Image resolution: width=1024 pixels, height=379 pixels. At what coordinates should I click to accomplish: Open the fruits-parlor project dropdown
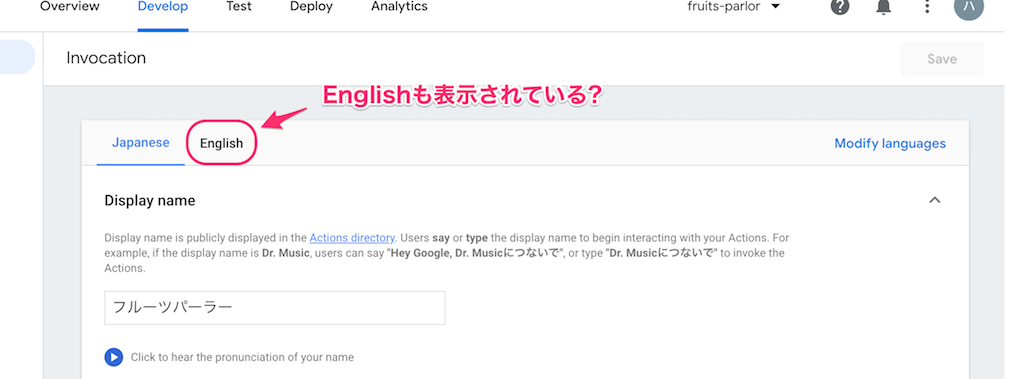[x=734, y=7]
